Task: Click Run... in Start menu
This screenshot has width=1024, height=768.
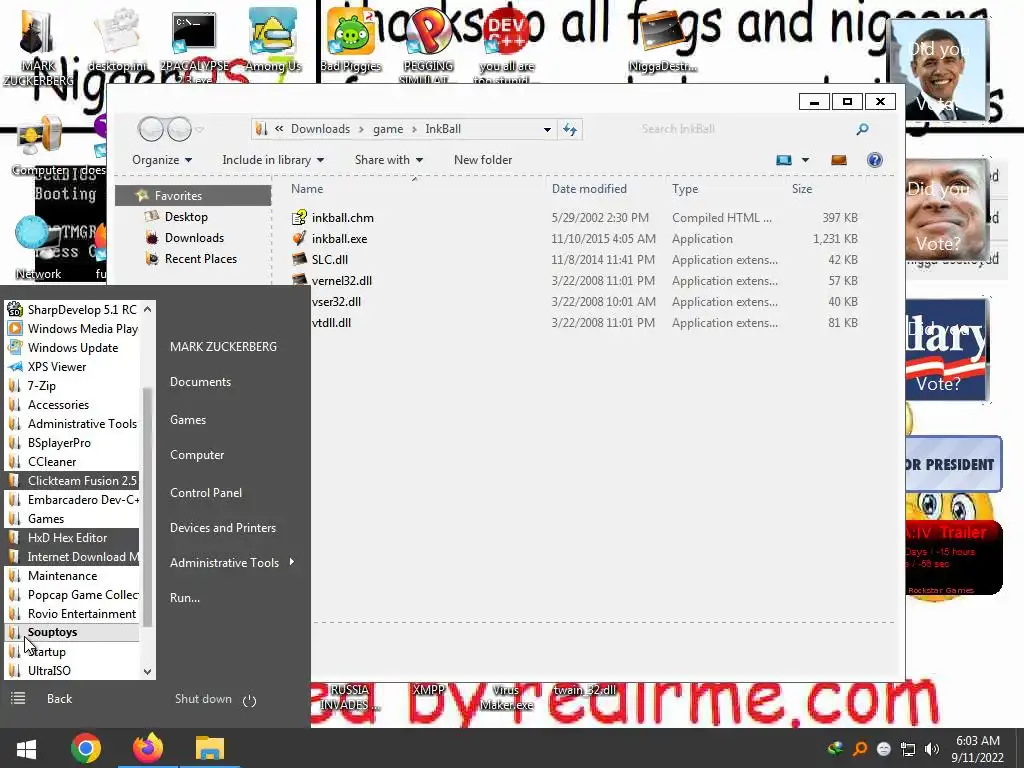Action: tap(185, 598)
